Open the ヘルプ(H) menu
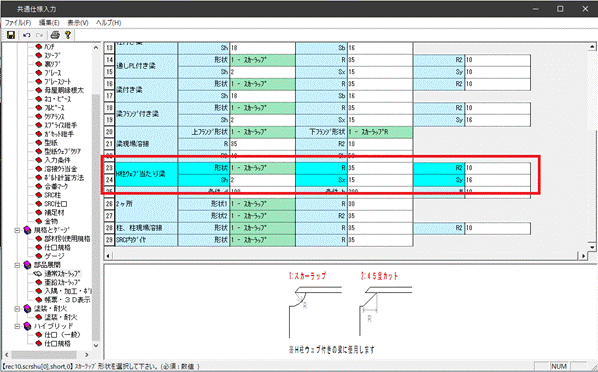The image size is (598, 372). tap(109, 23)
